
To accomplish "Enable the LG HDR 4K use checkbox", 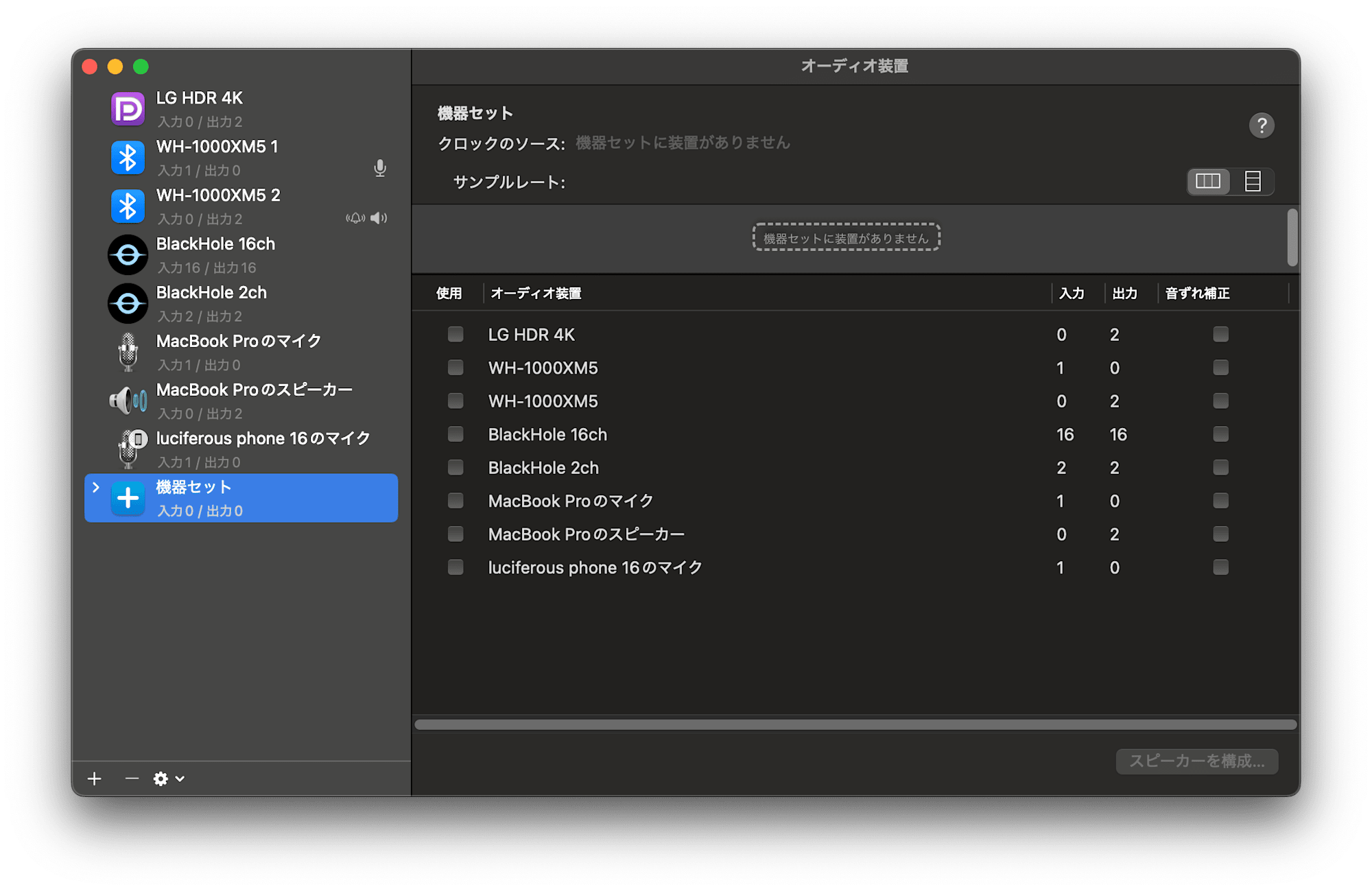I will pos(456,334).
